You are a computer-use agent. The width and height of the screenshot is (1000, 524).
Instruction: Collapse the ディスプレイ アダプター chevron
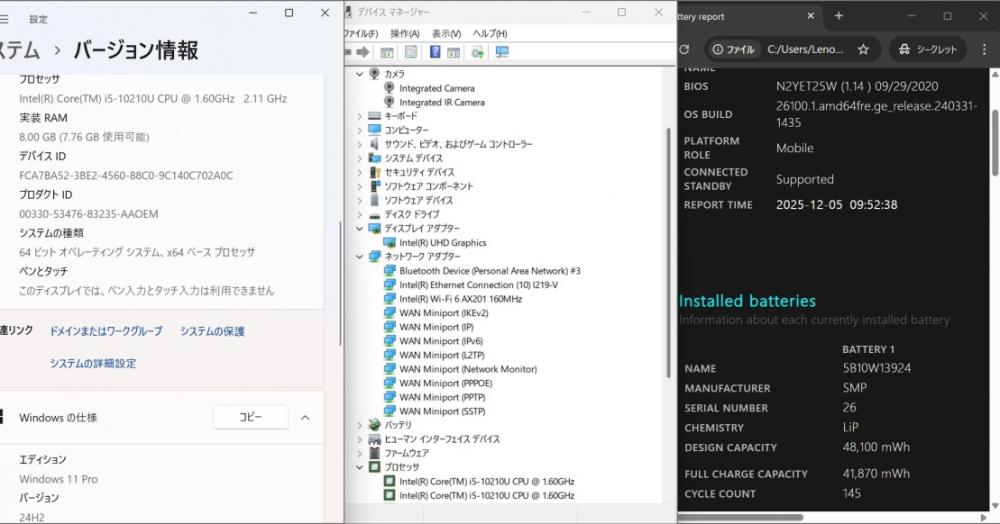tap(360, 228)
